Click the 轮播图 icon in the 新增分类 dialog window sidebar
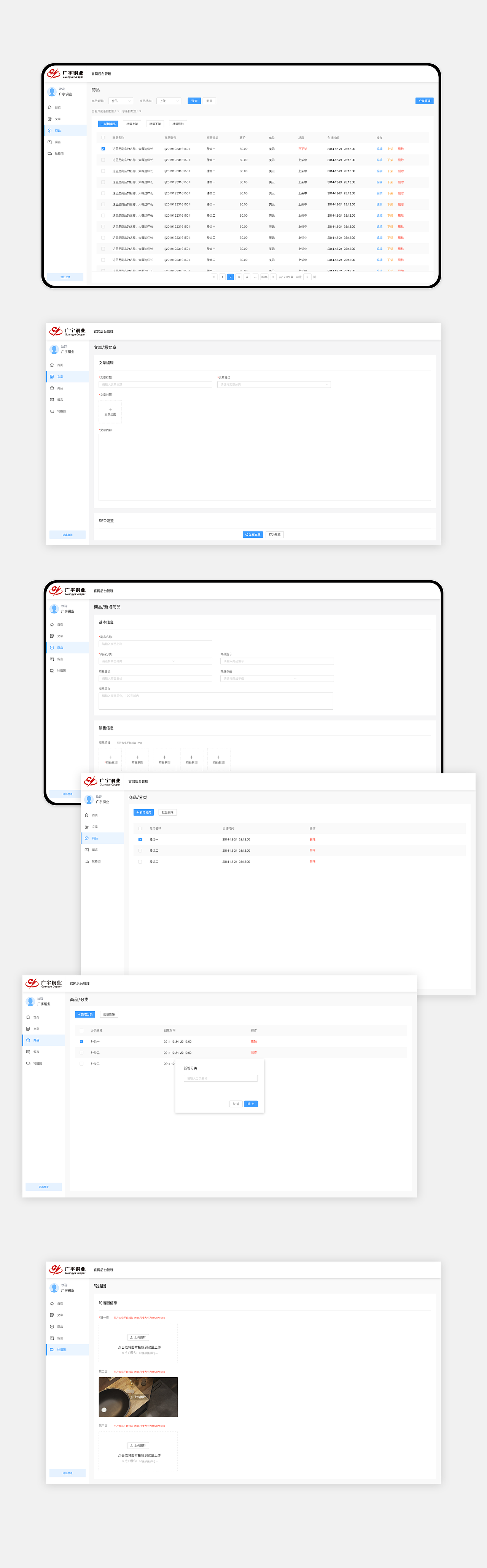The height and width of the screenshot is (1568, 487). point(28,1063)
